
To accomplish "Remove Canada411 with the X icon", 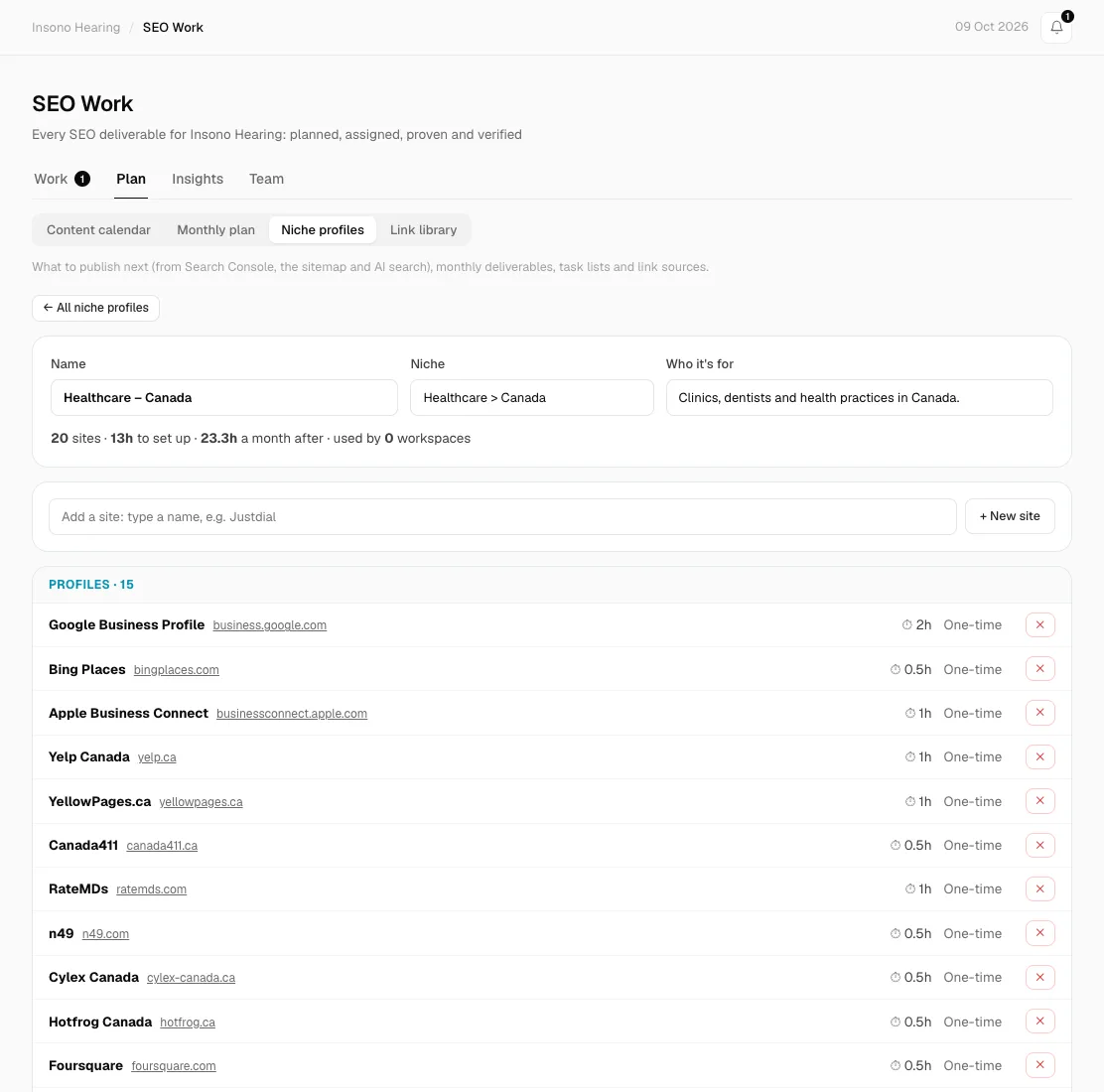I will (1039, 845).
